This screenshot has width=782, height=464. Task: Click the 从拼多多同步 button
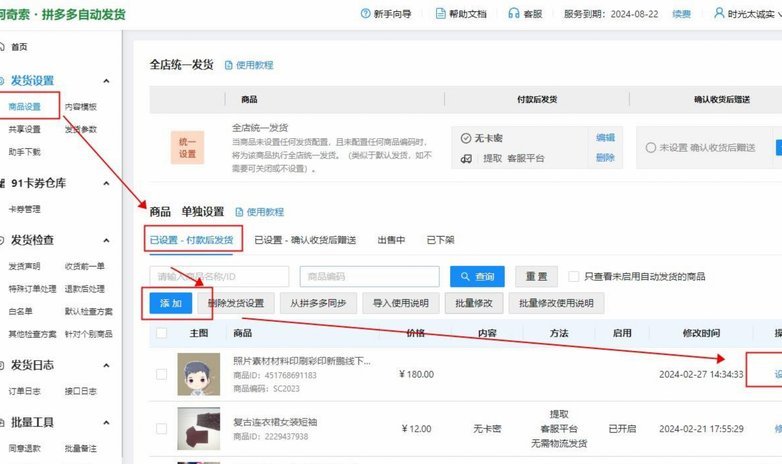[x=318, y=303]
